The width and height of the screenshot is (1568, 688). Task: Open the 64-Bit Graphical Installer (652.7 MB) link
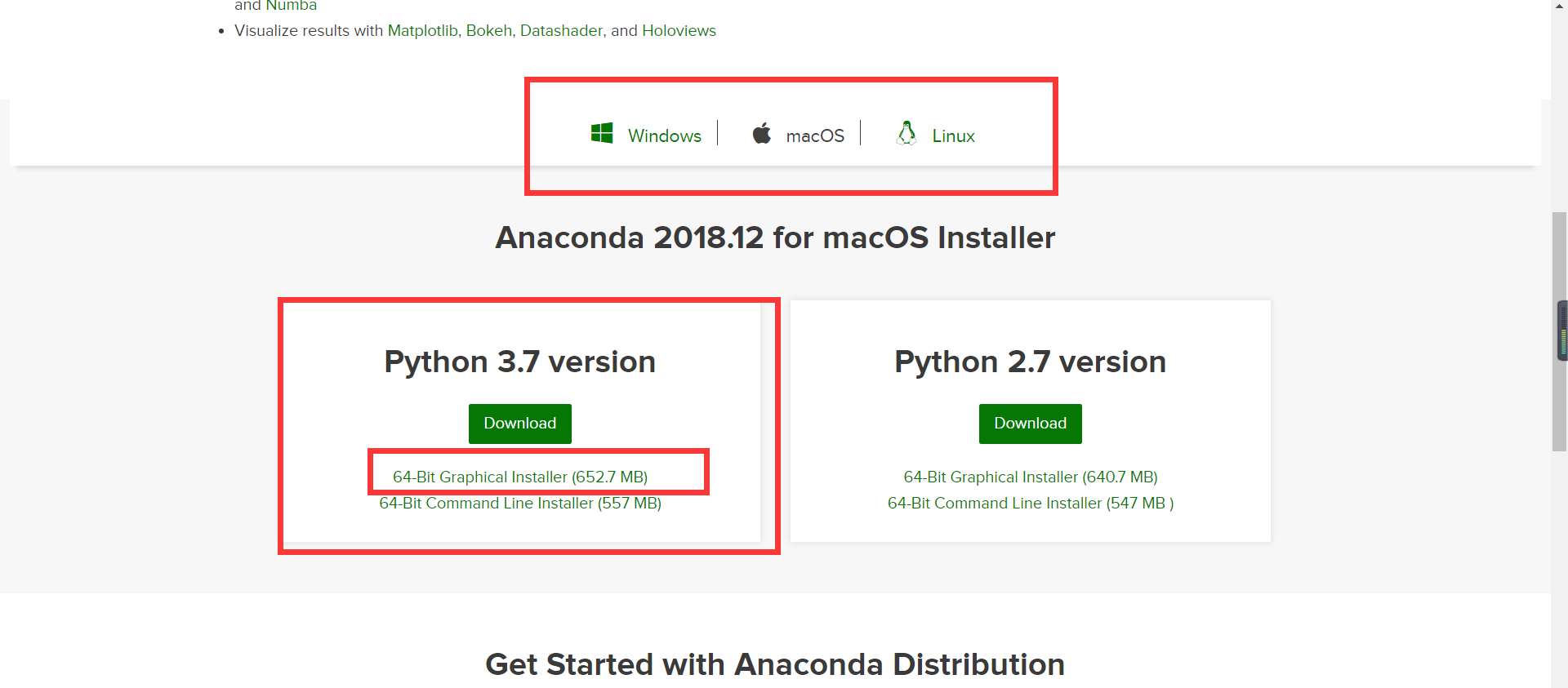[x=520, y=477]
